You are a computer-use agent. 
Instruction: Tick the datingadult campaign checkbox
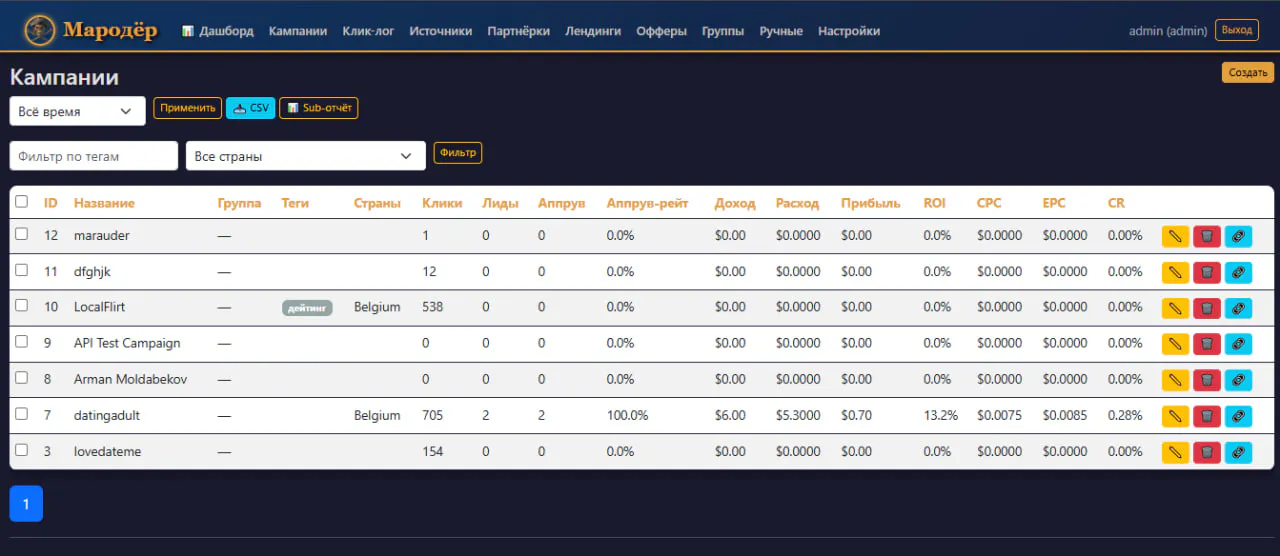pos(22,414)
